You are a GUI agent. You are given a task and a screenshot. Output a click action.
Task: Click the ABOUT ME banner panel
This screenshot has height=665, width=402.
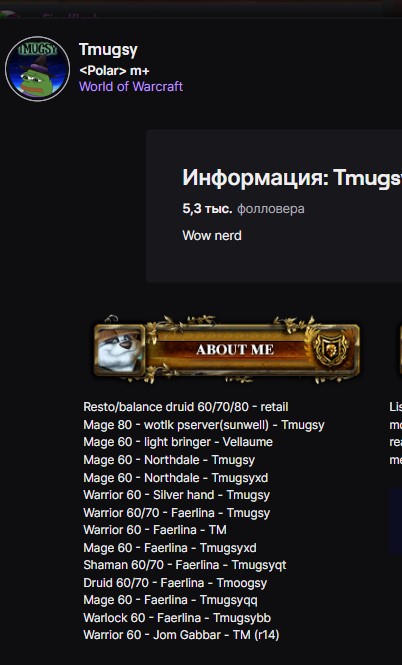(227, 349)
